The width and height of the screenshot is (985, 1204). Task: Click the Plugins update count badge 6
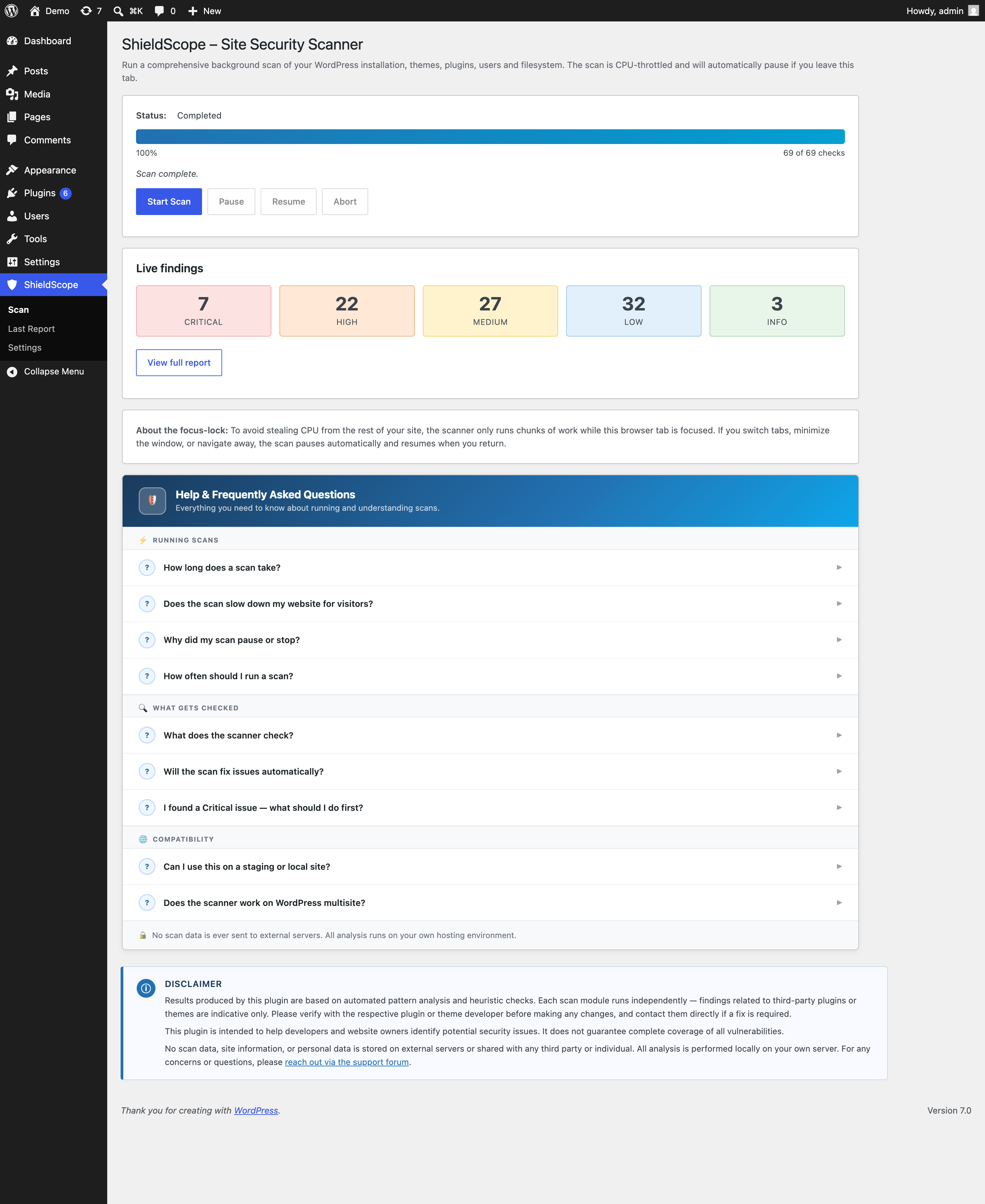[66, 193]
